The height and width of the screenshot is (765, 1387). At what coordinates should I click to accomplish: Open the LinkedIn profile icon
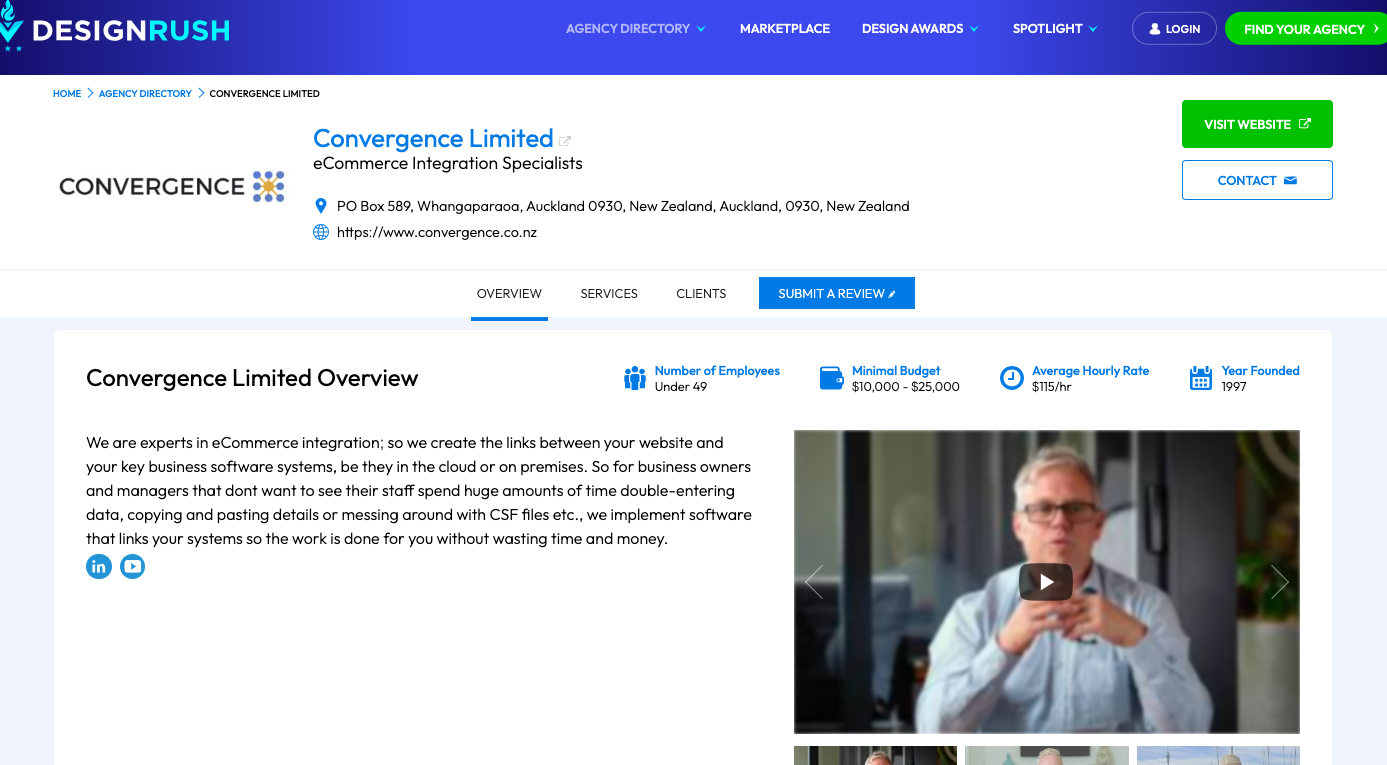tap(99, 567)
